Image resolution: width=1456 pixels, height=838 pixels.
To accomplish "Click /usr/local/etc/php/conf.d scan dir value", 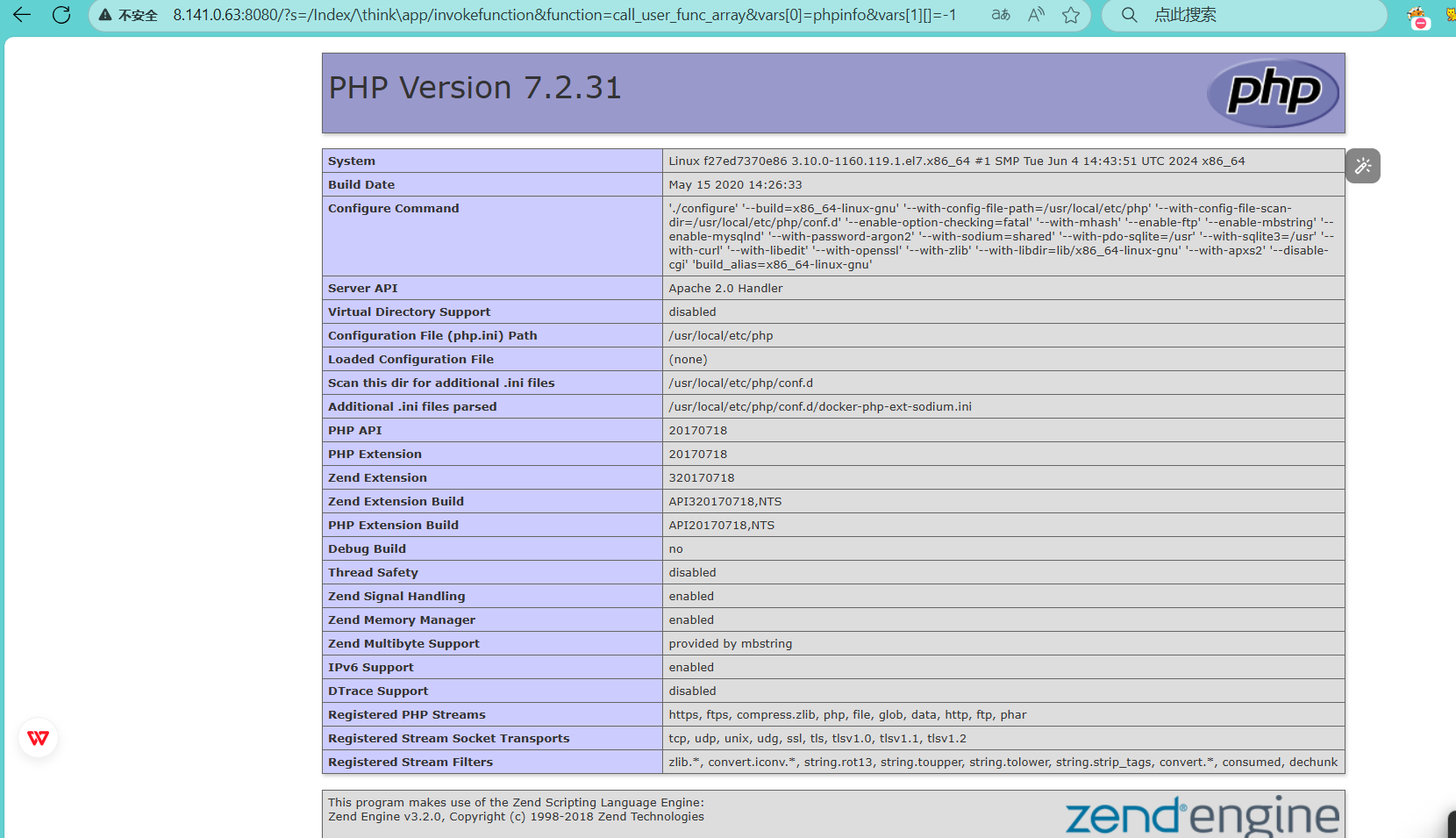I will click(741, 383).
